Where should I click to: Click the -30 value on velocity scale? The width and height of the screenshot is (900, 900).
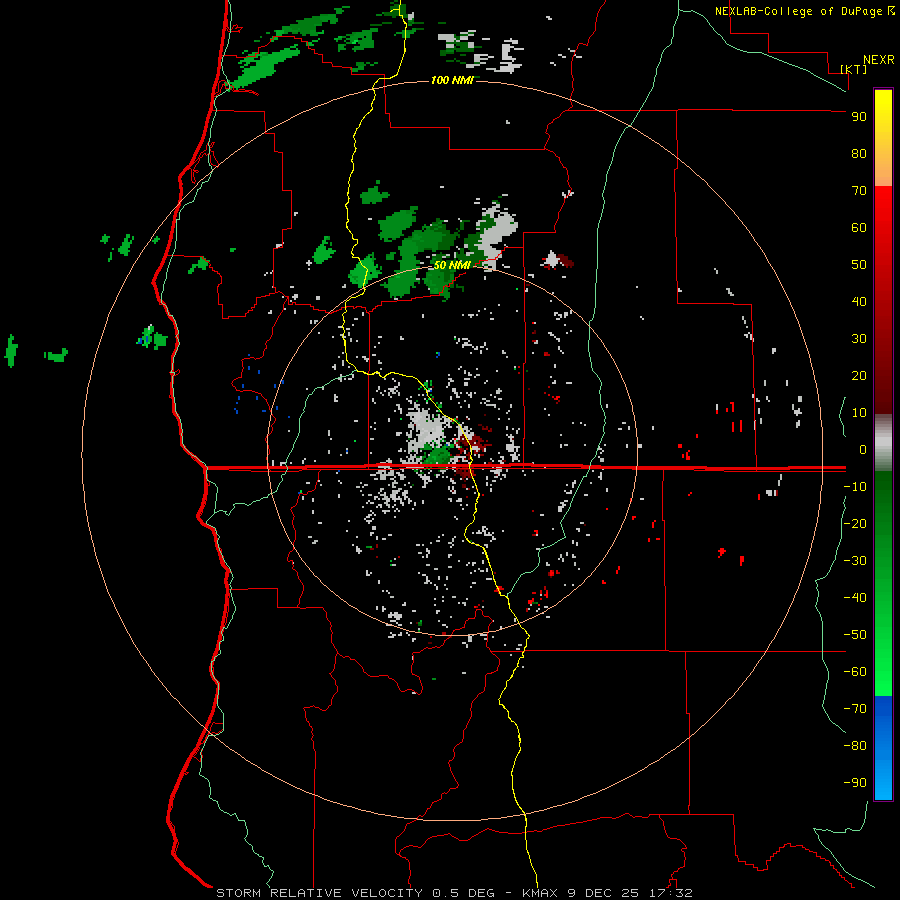point(855,561)
